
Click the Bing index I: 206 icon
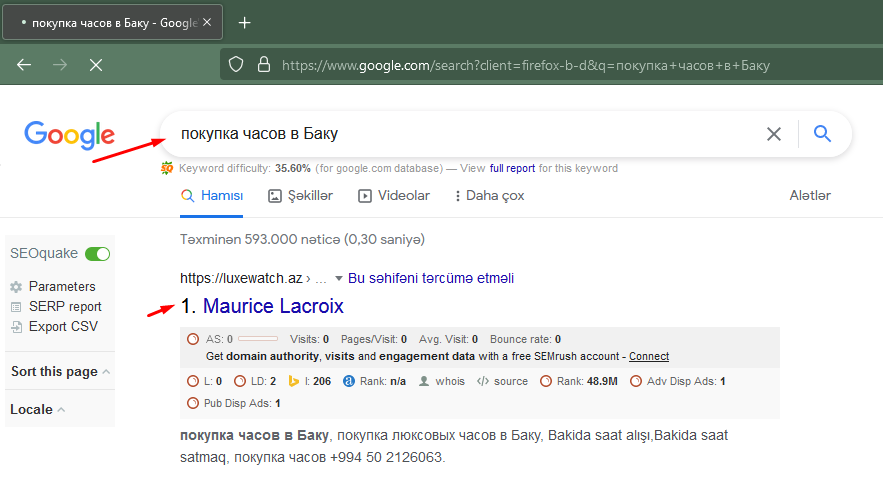[293, 381]
